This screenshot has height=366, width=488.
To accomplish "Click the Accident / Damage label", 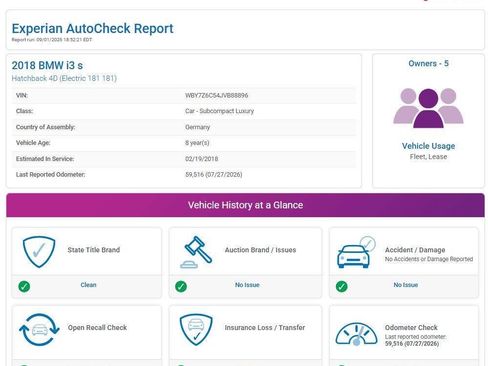I will pos(415,250).
